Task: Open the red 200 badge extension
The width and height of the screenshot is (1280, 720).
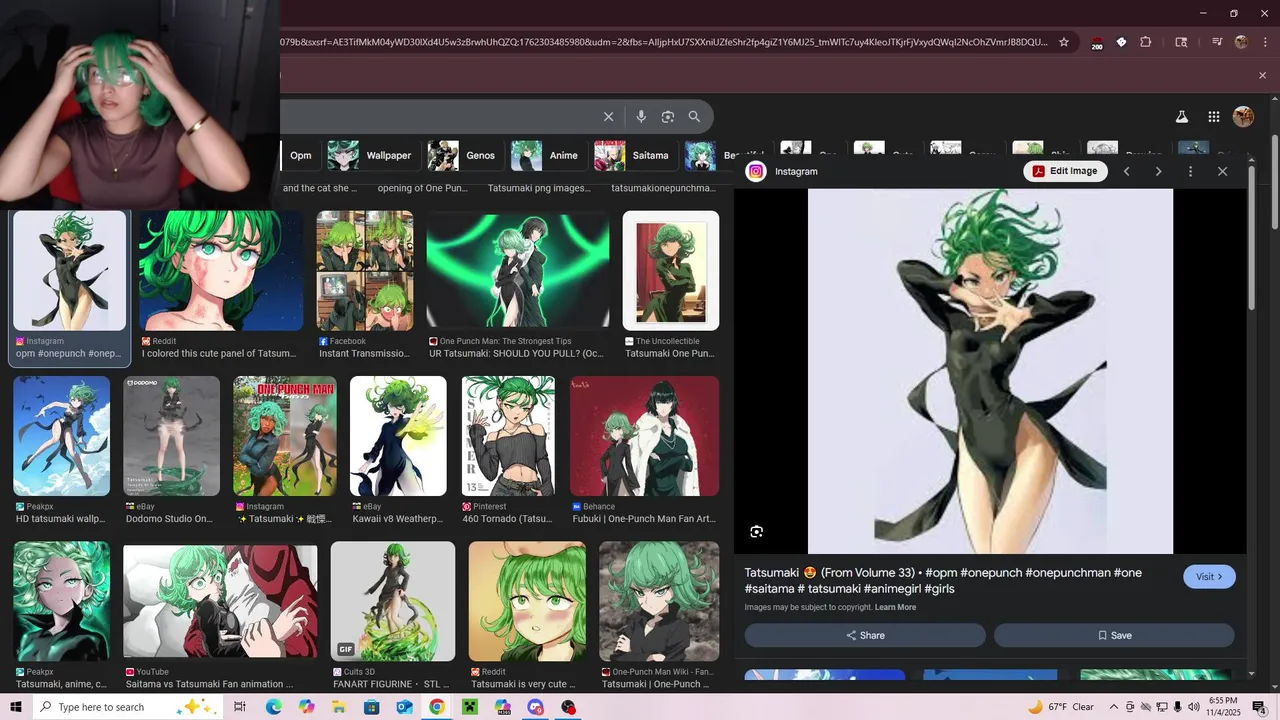Action: point(1097,43)
